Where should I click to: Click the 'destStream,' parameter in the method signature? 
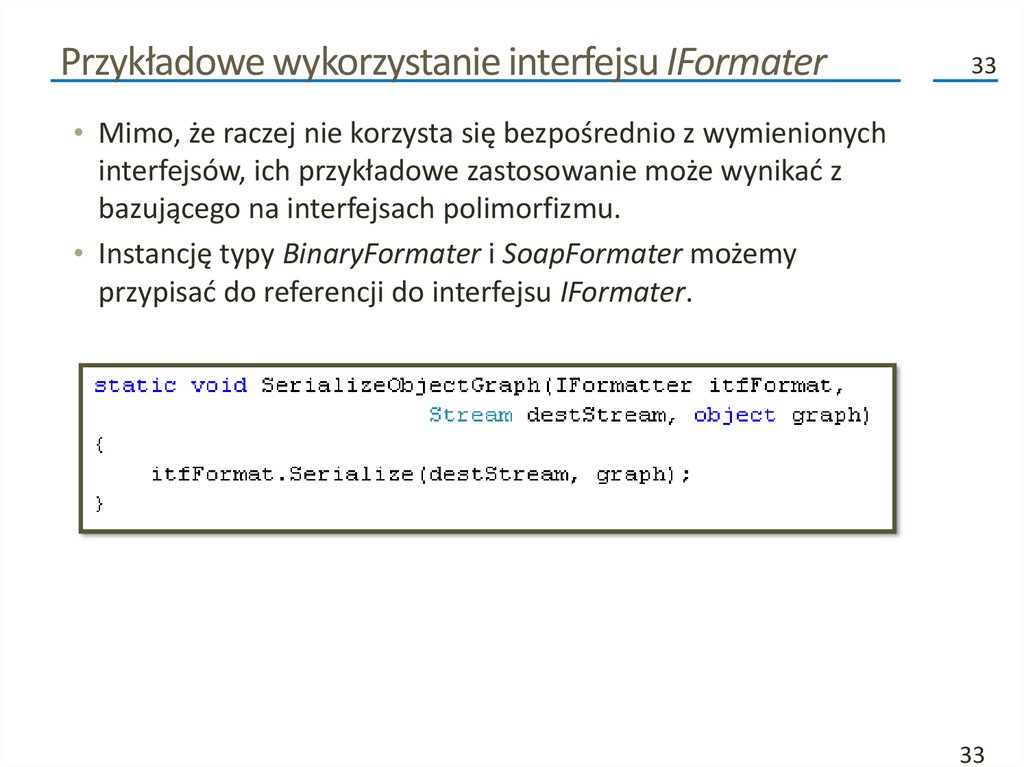[601, 415]
